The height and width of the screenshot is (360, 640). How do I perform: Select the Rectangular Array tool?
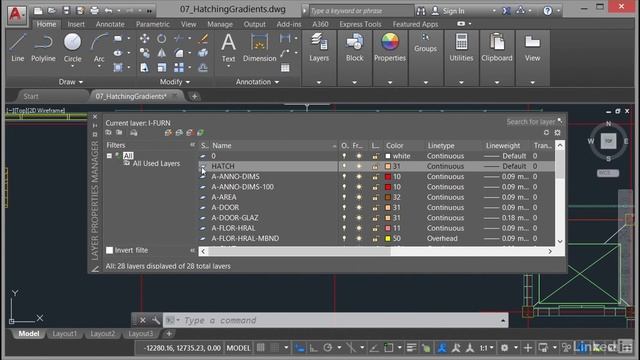click(x=179, y=67)
